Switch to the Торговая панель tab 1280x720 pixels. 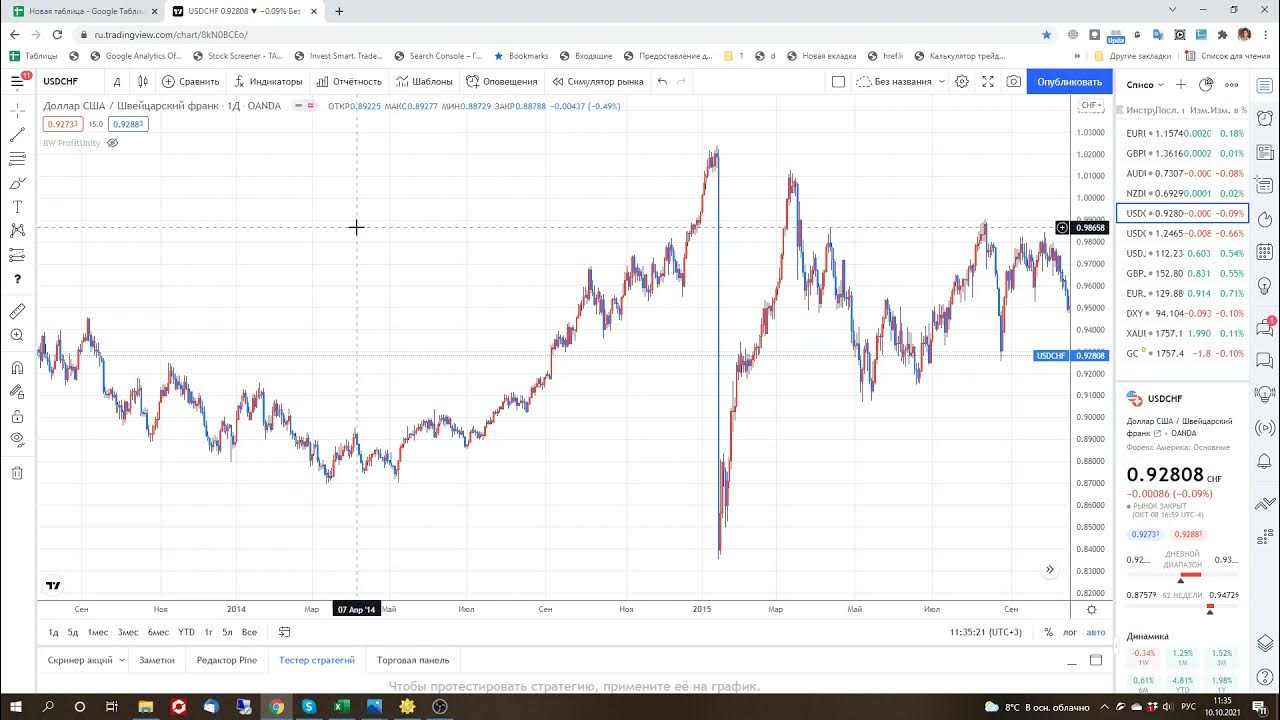click(413, 660)
